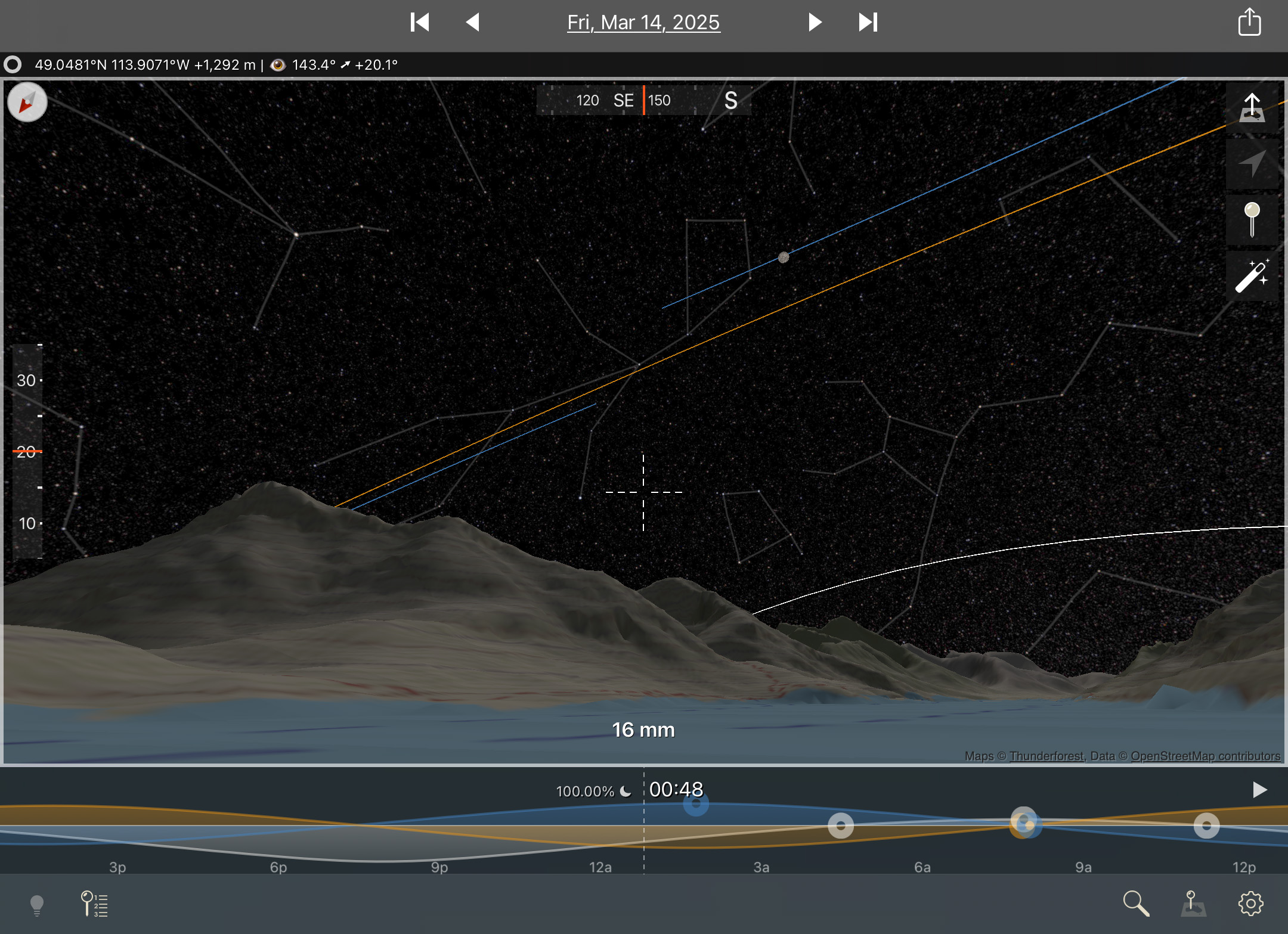Open the magnifying glass search

coord(1135,904)
